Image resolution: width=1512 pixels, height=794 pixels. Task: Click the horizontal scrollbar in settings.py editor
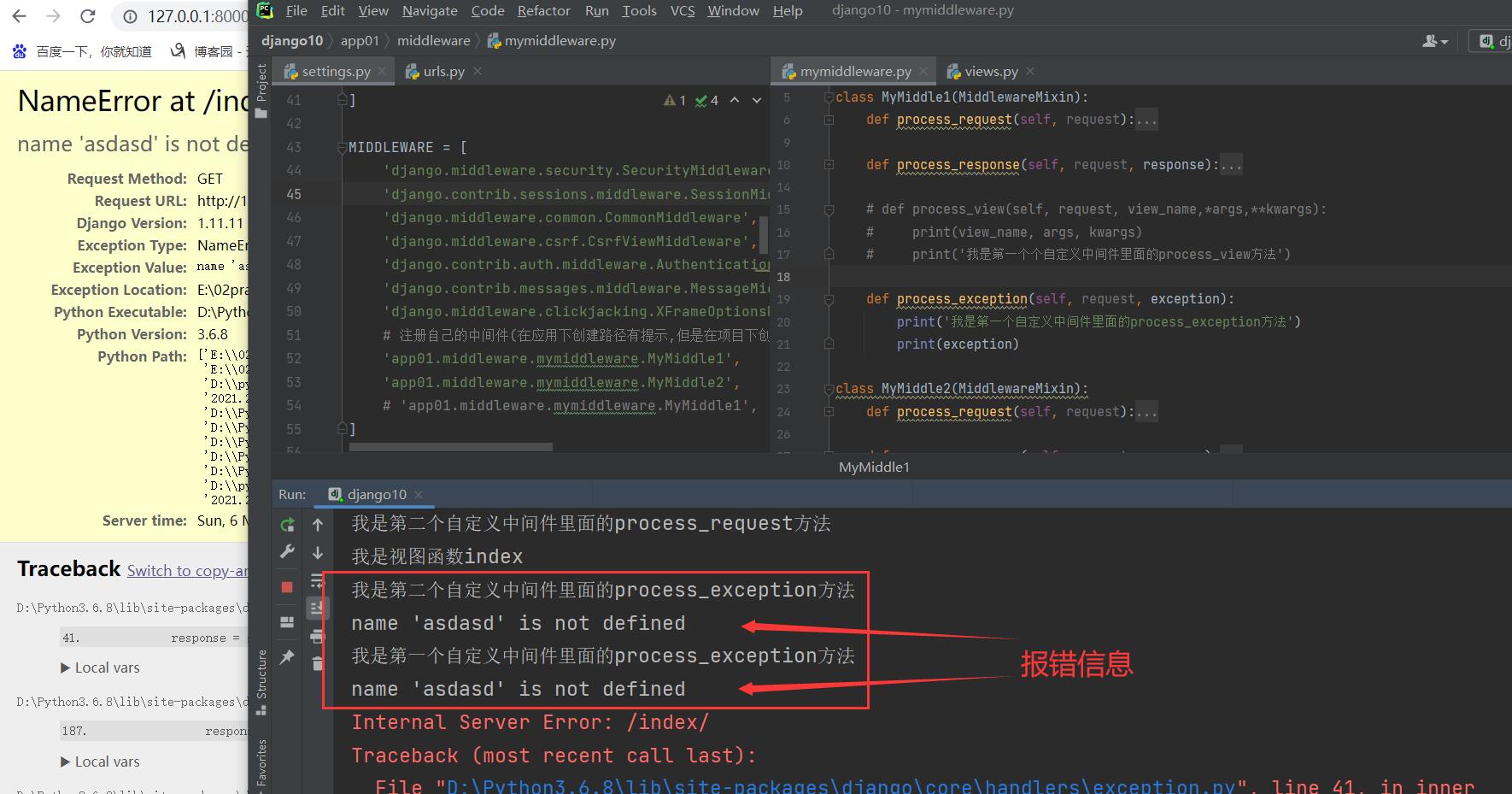(451, 447)
